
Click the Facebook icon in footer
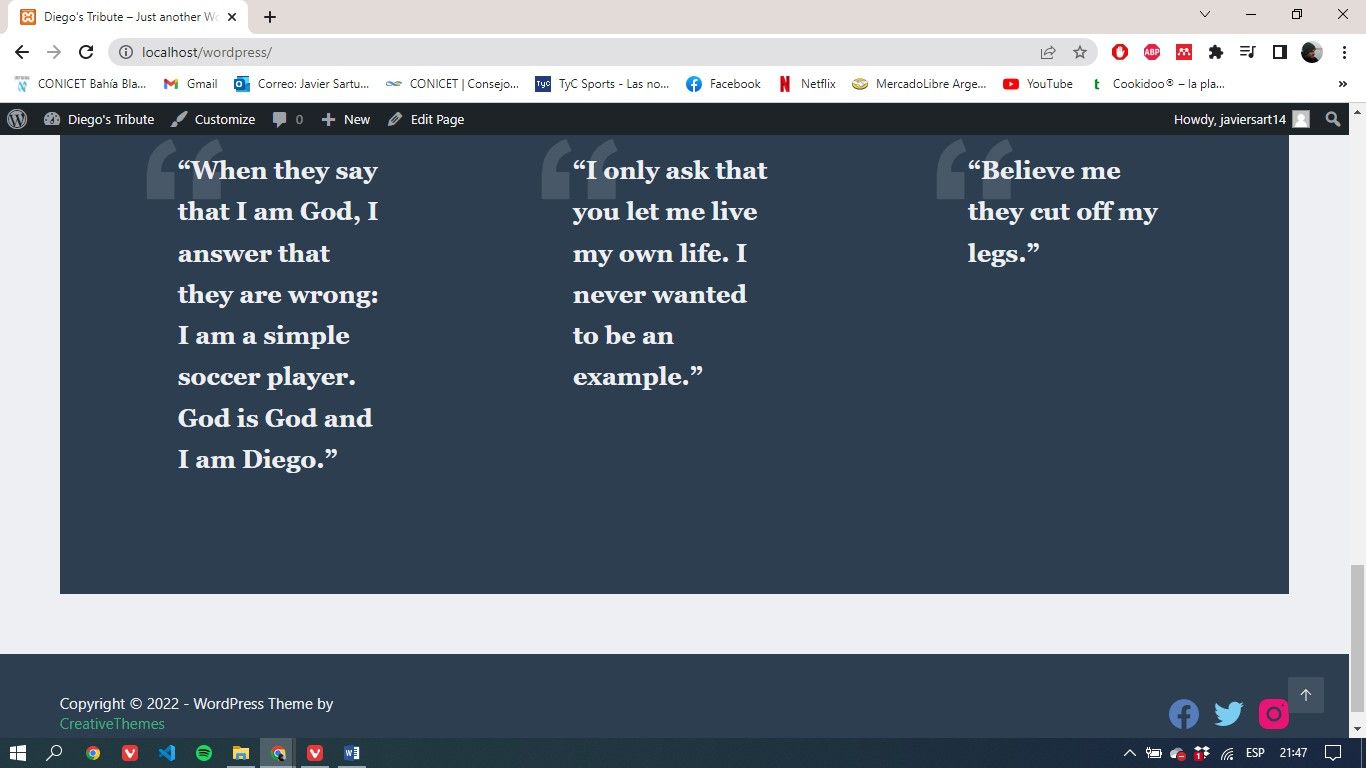1184,713
